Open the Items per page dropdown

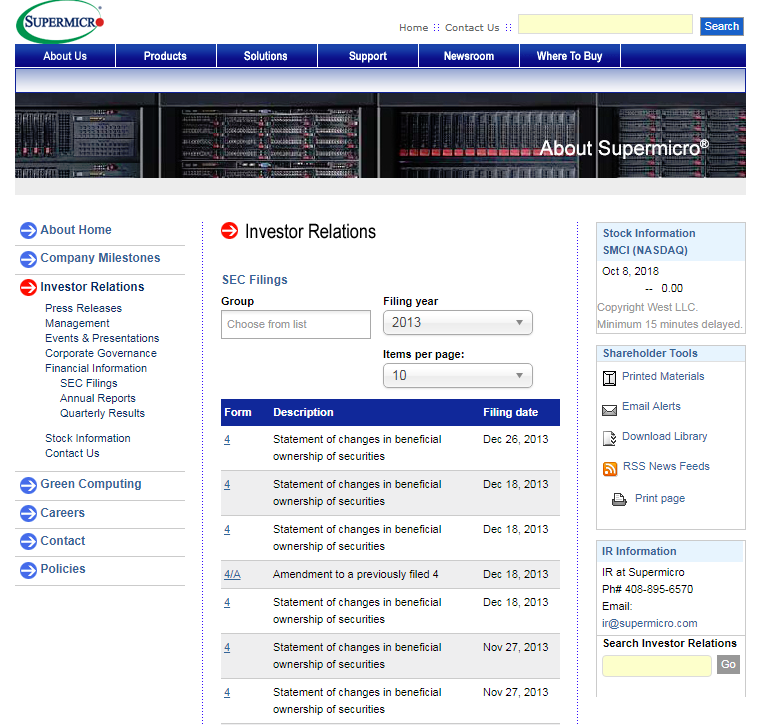click(x=457, y=376)
